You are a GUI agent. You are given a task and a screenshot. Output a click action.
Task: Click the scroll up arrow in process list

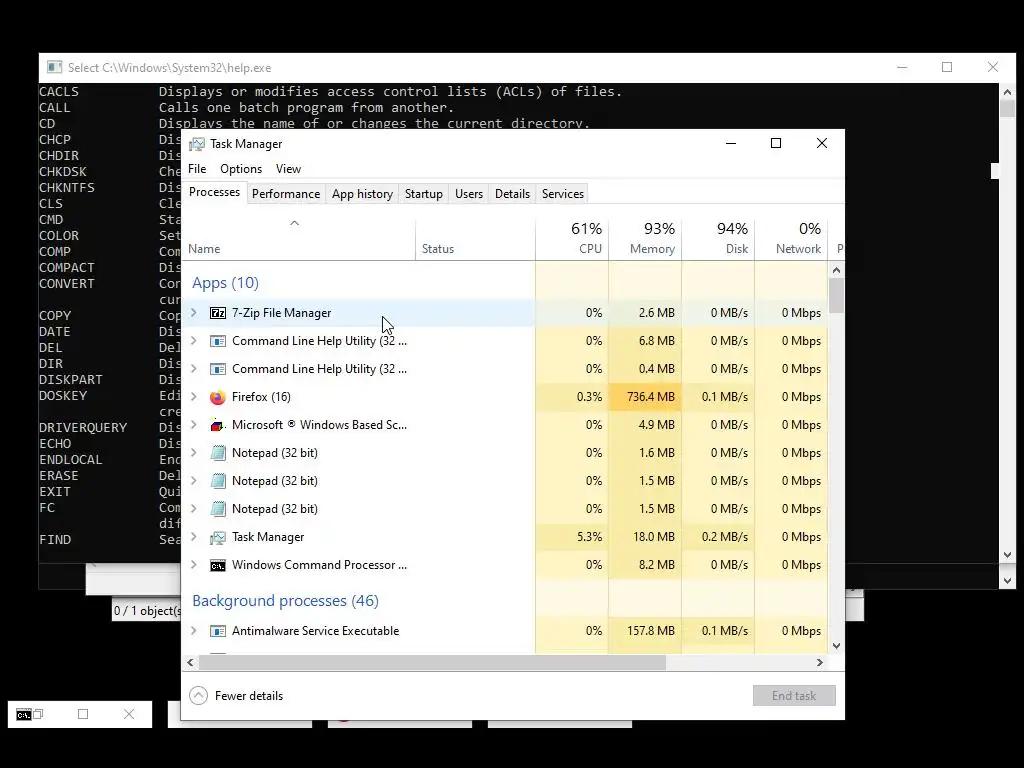click(x=837, y=270)
